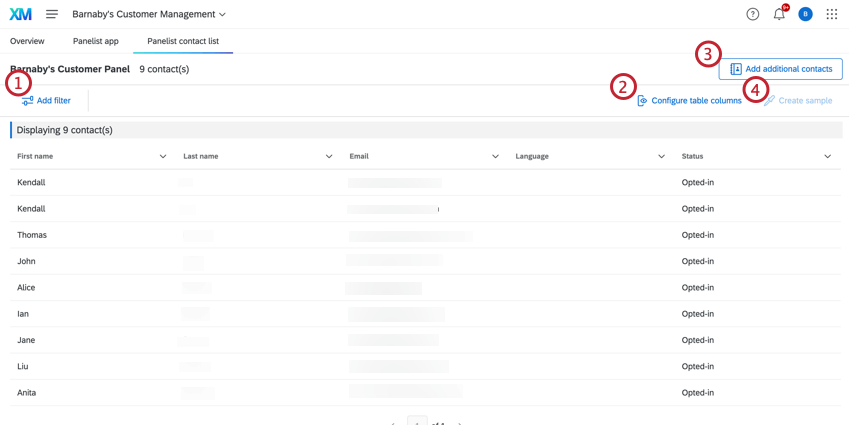Select the Thomas contact row
The width and height of the screenshot is (849, 425).
426,235
